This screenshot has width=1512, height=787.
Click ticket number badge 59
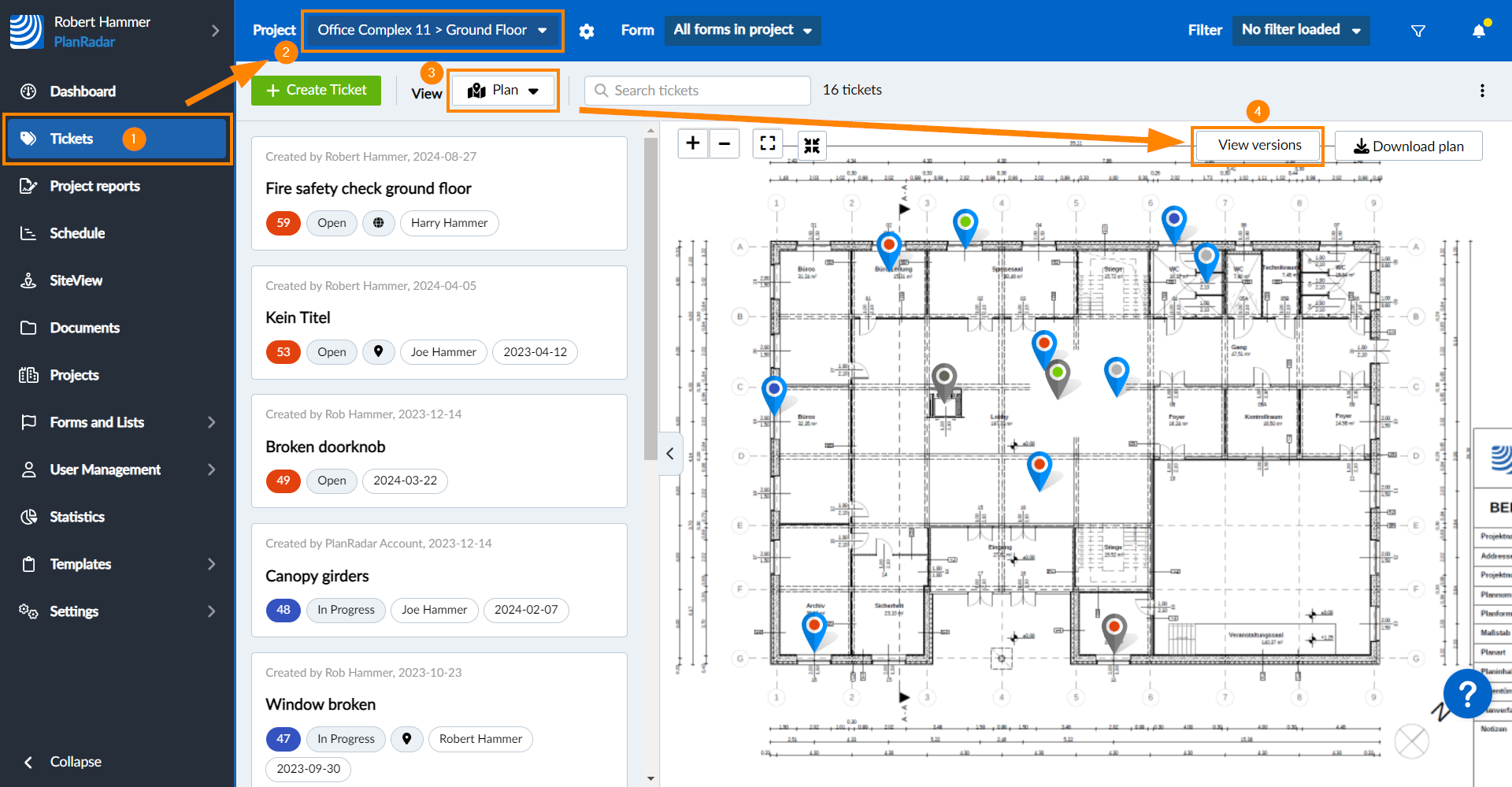coord(283,223)
